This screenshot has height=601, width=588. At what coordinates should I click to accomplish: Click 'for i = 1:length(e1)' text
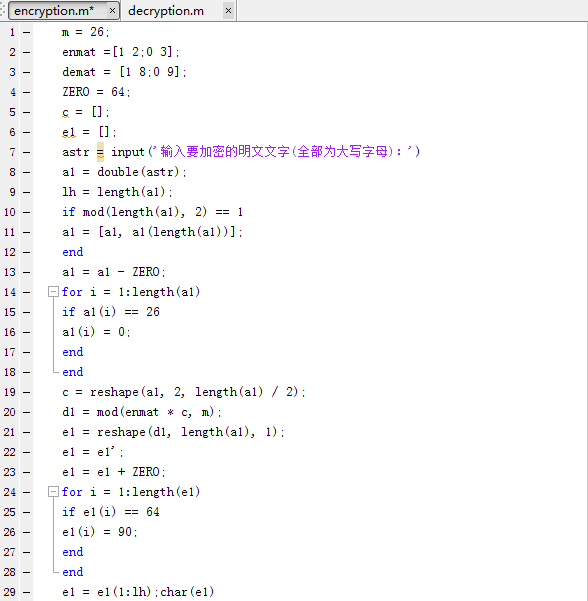coord(131,492)
